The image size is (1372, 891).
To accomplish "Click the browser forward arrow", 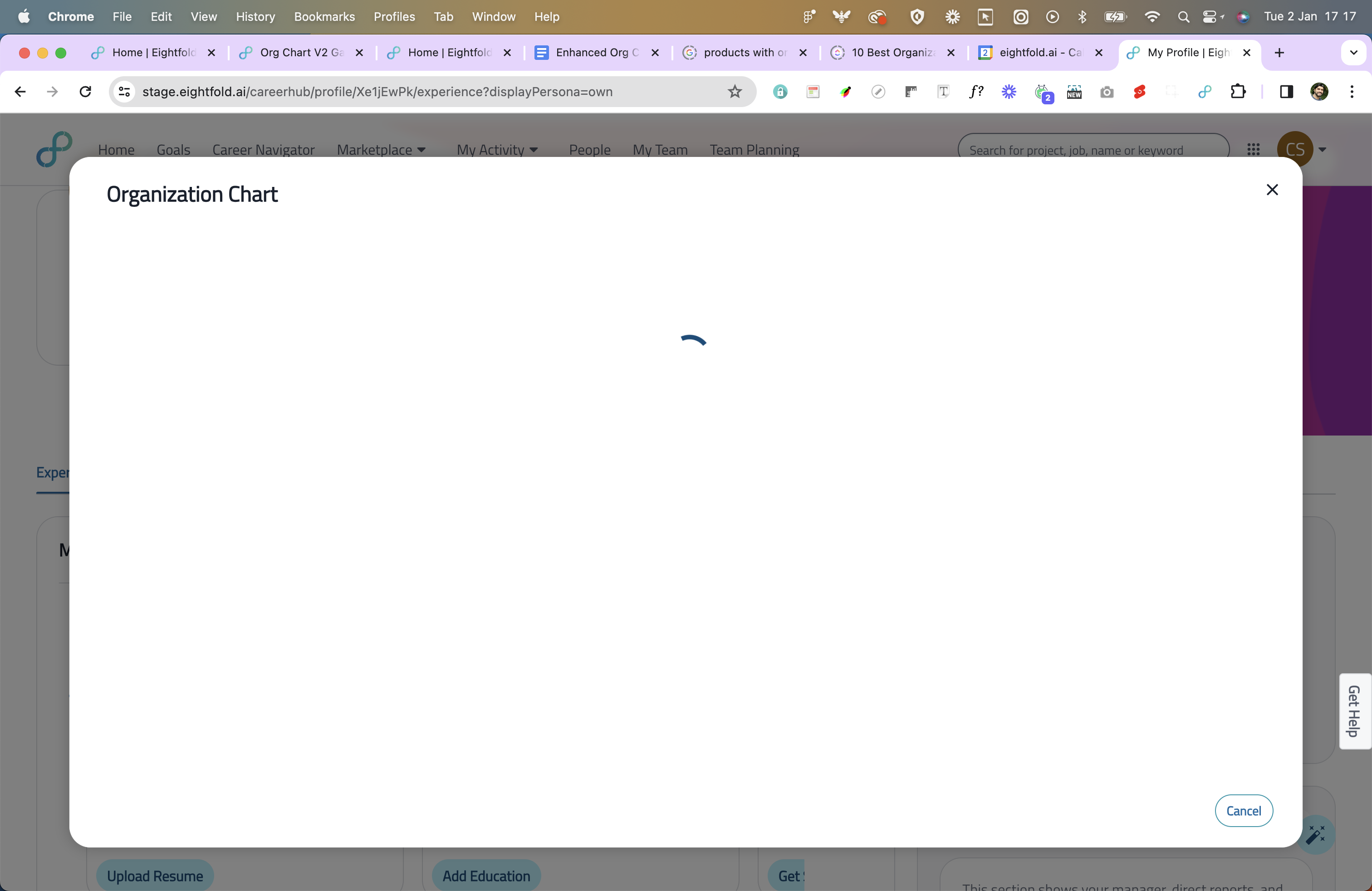I will pyautogui.click(x=53, y=92).
